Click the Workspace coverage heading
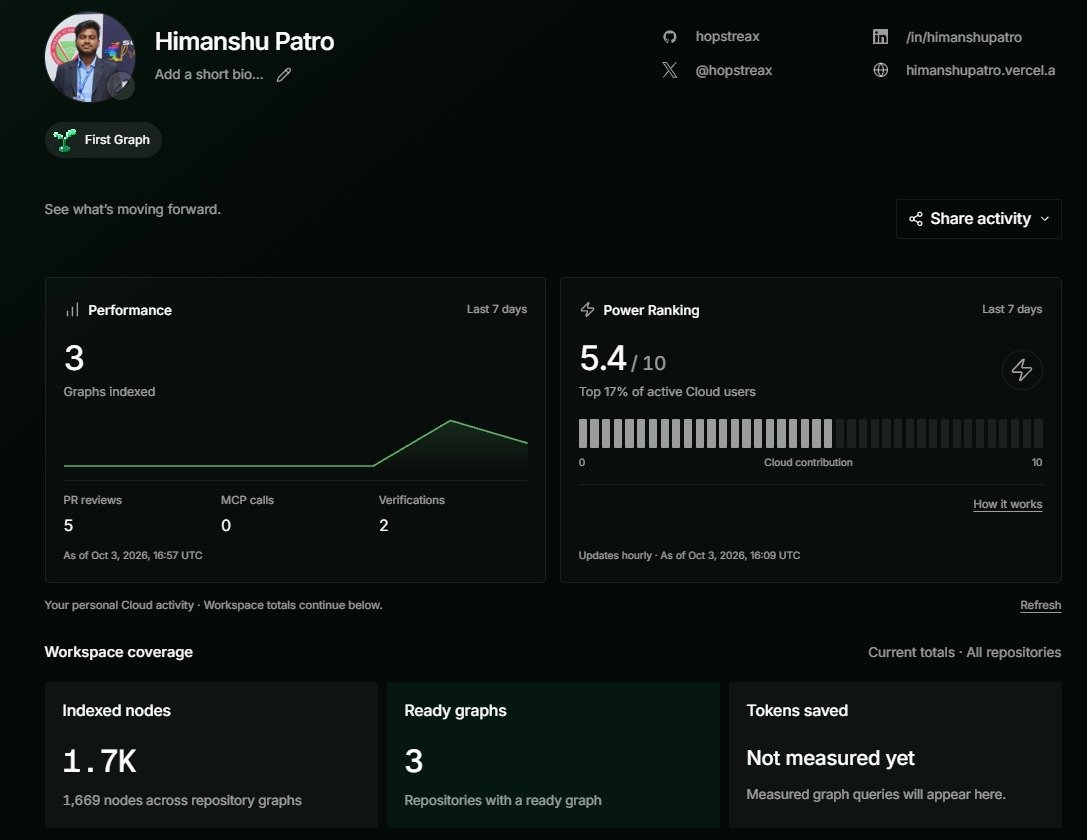The image size is (1087, 840). (x=119, y=652)
